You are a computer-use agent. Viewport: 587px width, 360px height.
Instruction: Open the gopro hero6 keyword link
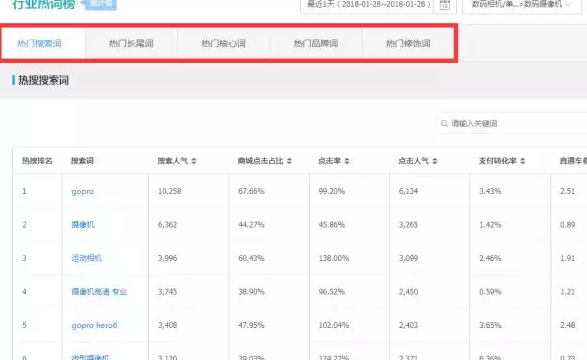click(94, 325)
